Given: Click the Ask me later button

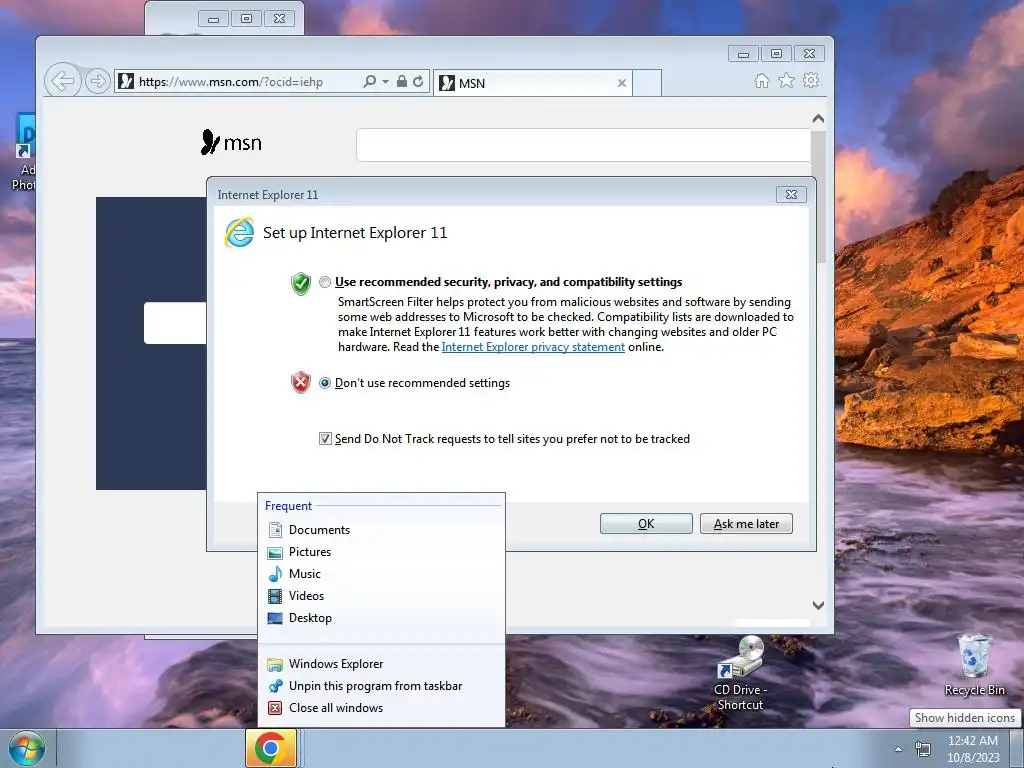Looking at the screenshot, I should pyautogui.click(x=746, y=524).
